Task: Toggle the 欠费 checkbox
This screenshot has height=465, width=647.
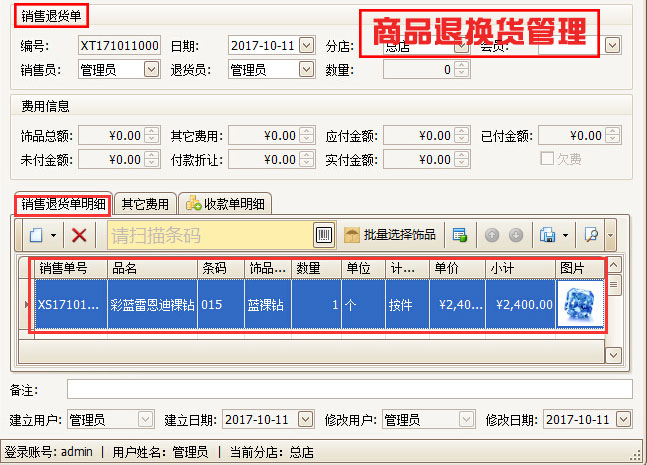Action: click(x=547, y=159)
